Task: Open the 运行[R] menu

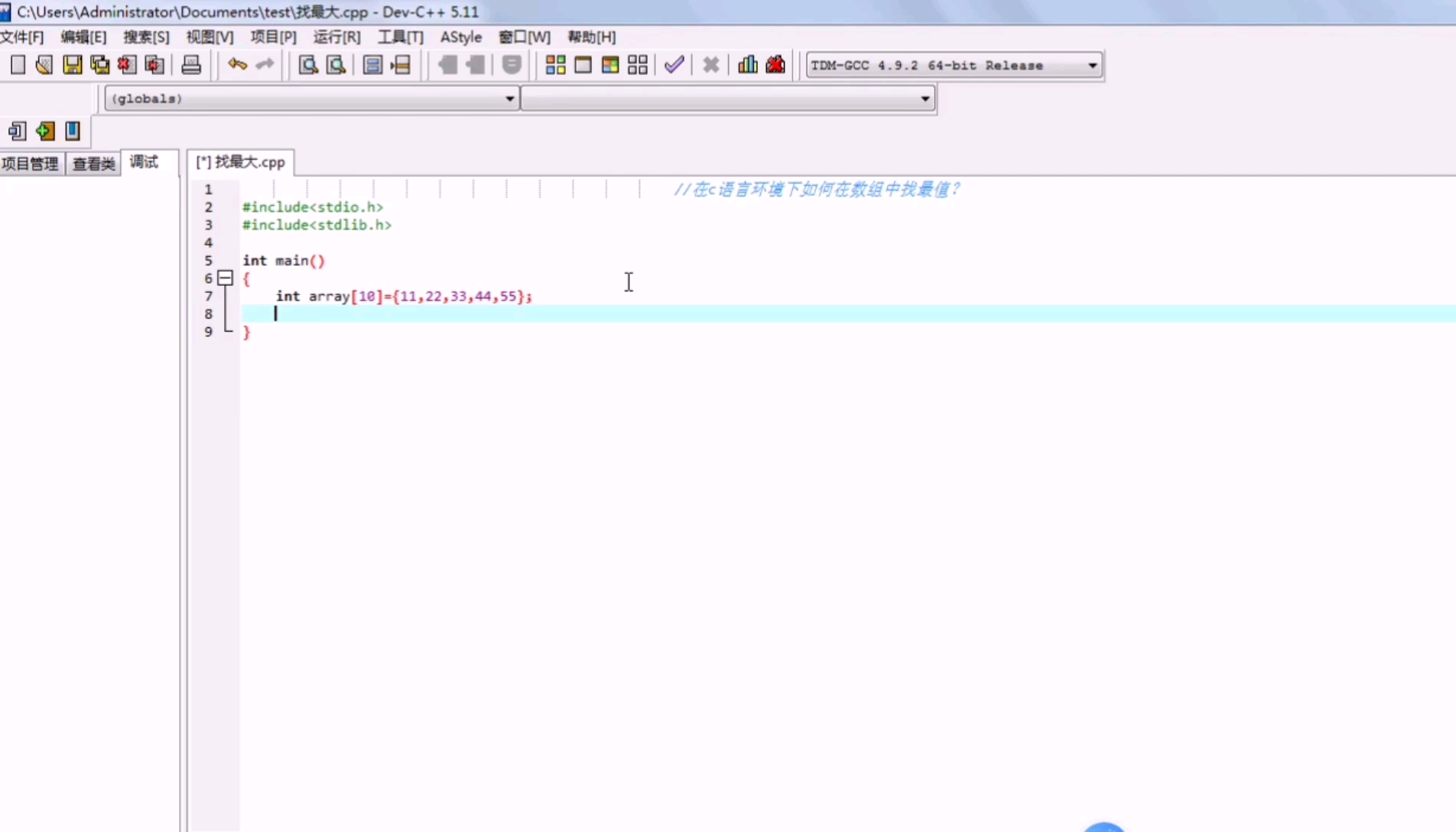Action: tap(336, 37)
